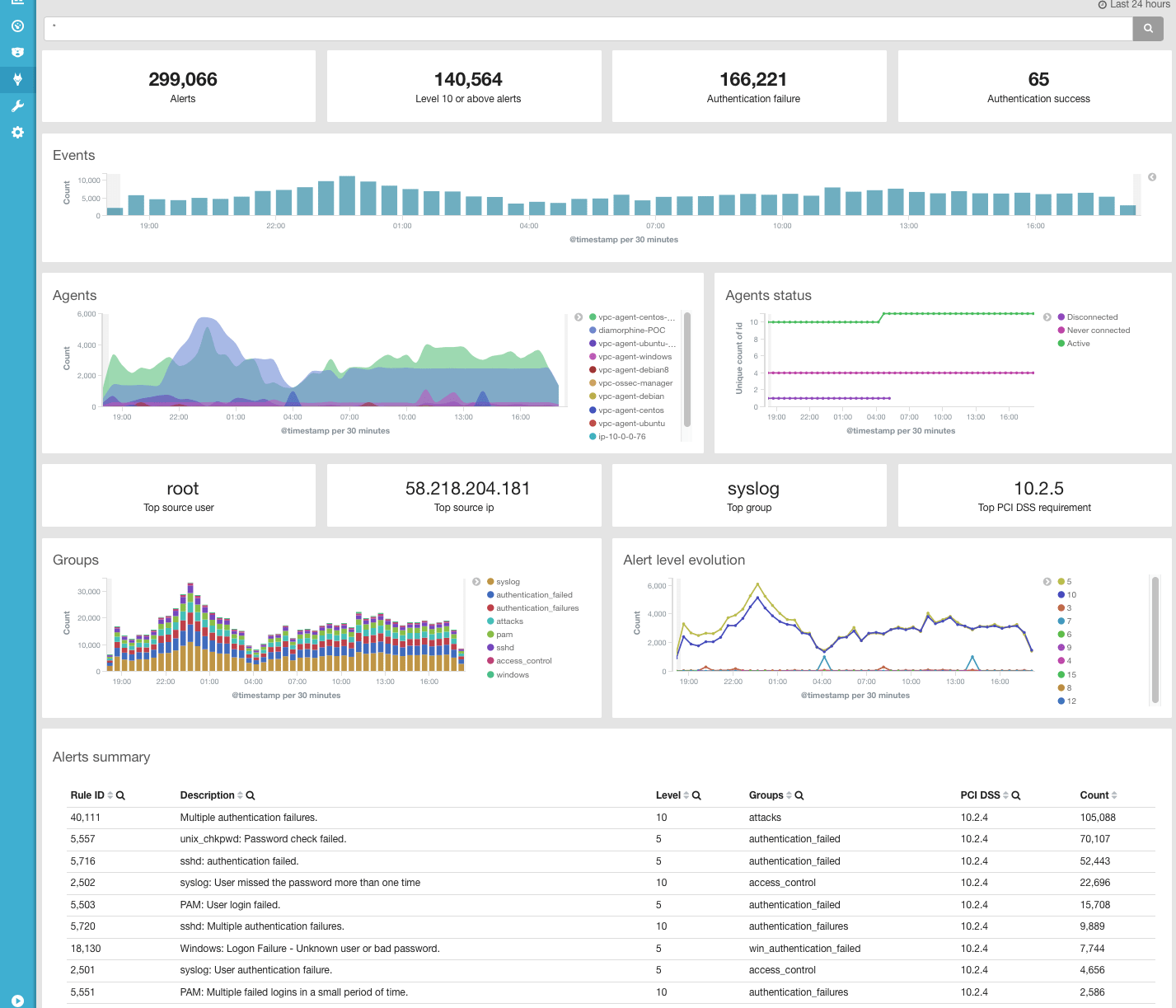
Task: Click 'unix_chkpwd: Password check failed.' cell
Action: point(263,839)
